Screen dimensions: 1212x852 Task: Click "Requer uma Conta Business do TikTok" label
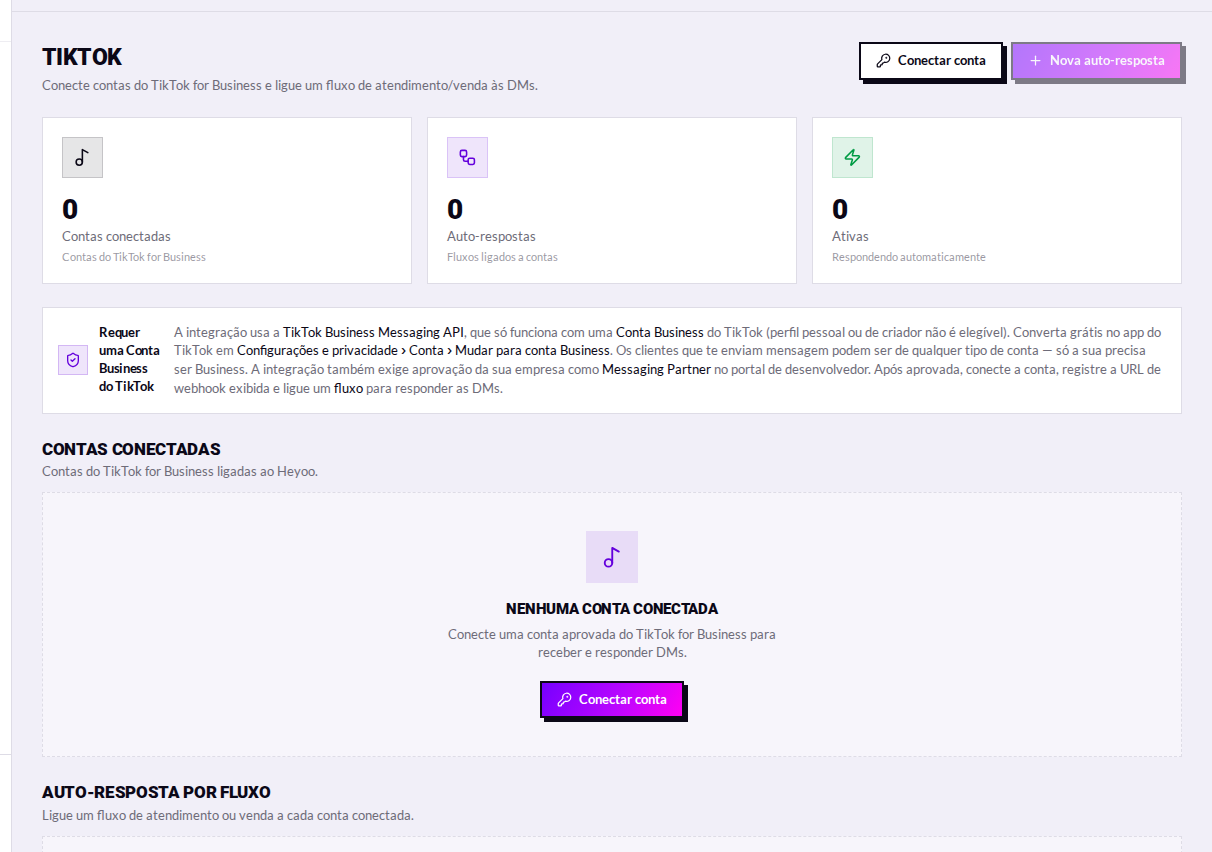point(129,360)
